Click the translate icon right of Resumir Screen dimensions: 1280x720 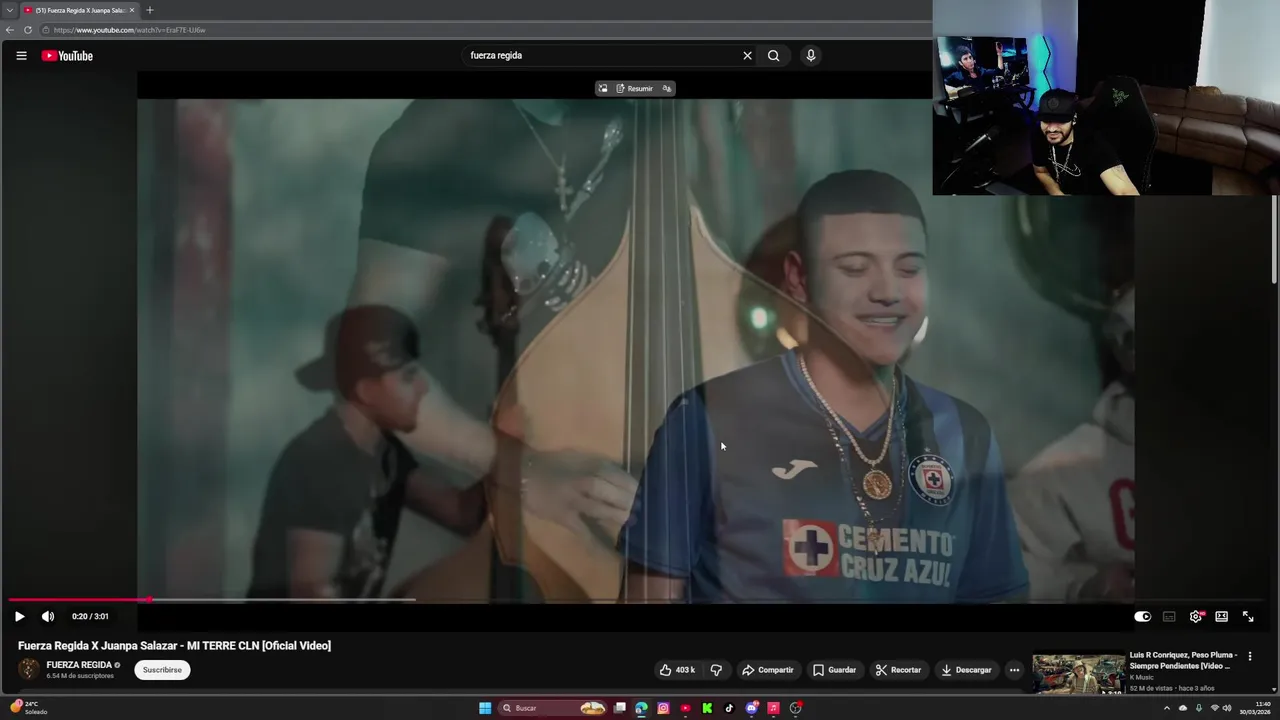[666, 88]
